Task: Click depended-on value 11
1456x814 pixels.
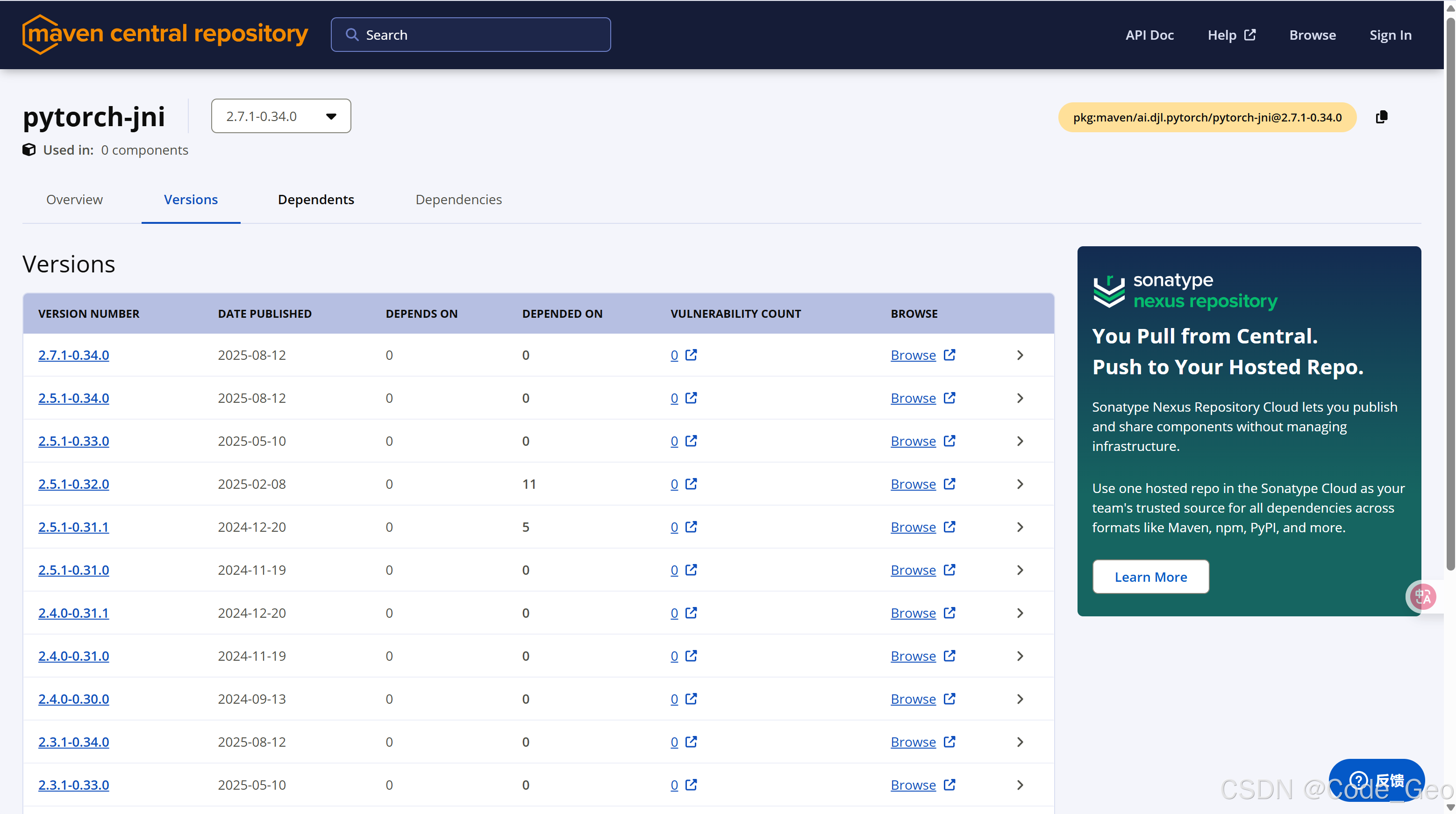Action: tap(529, 484)
